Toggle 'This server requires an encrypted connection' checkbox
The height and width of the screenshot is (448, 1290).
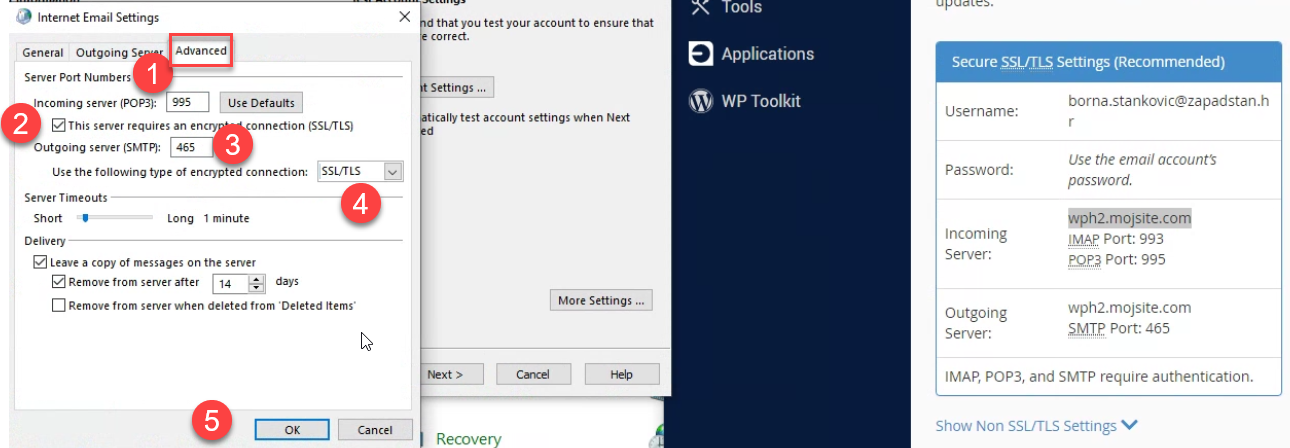click(59, 126)
